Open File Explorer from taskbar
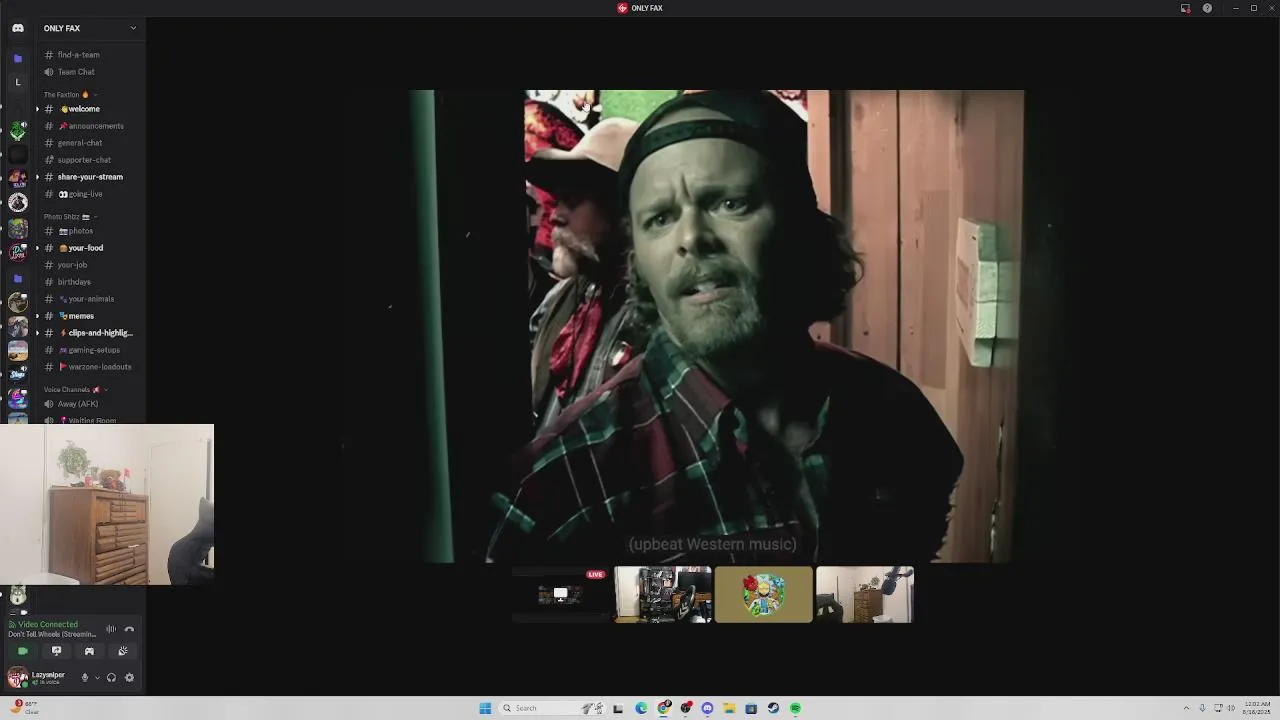Screen dimensions: 1280x720 729,708
